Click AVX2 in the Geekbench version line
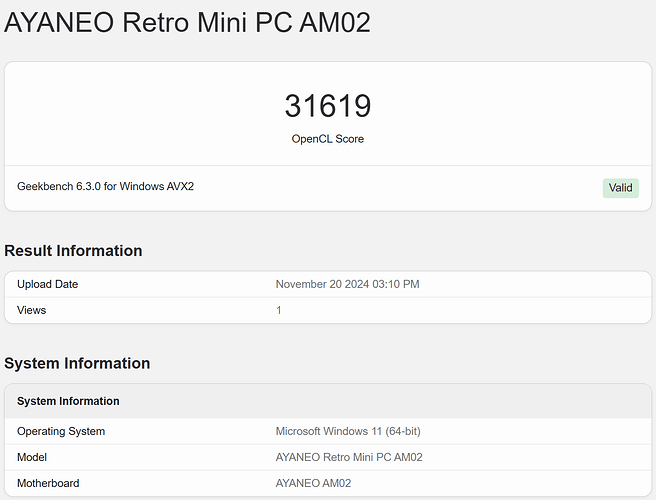 tap(179, 186)
